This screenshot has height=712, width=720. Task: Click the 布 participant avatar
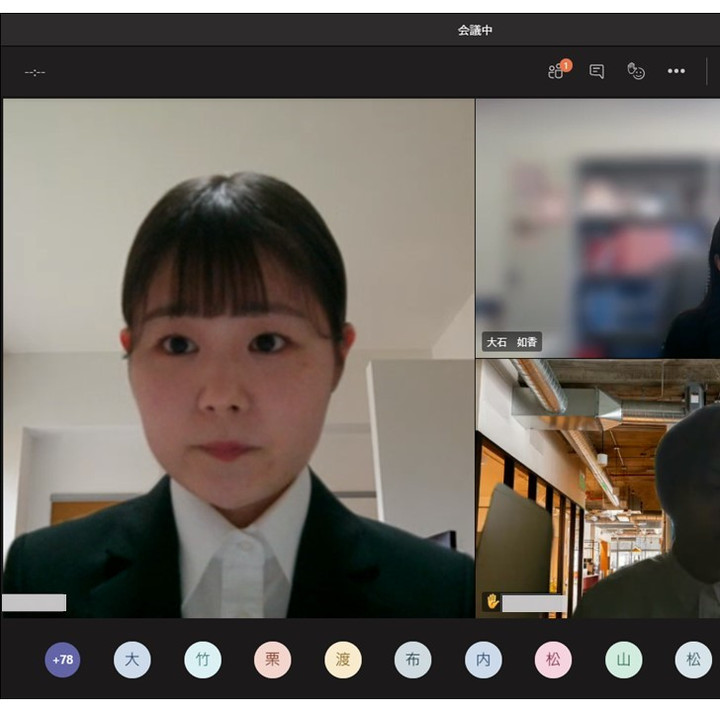pyautogui.click(x=413, y=660)
